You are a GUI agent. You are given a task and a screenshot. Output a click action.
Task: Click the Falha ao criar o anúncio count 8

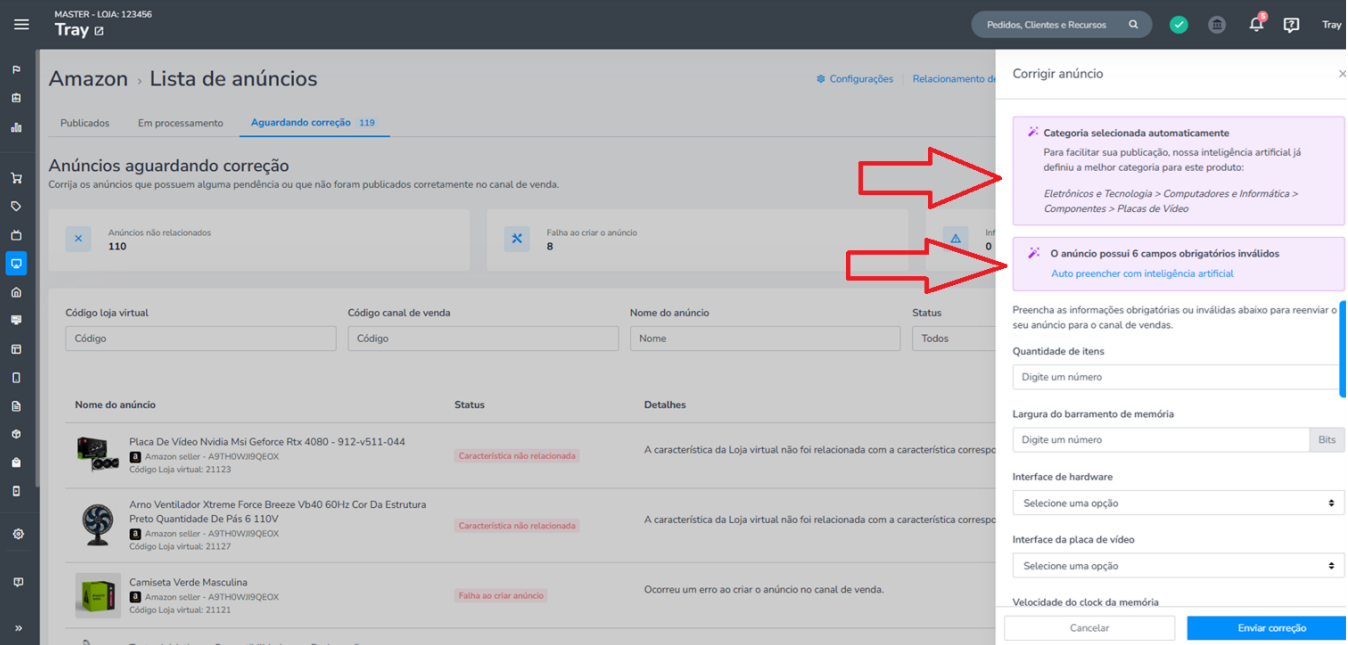pos(550,246)
